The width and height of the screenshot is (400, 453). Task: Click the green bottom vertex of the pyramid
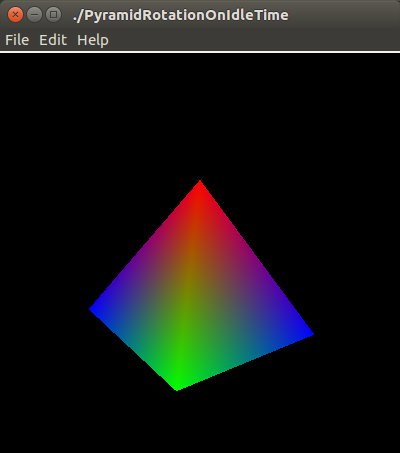(177, 386)
